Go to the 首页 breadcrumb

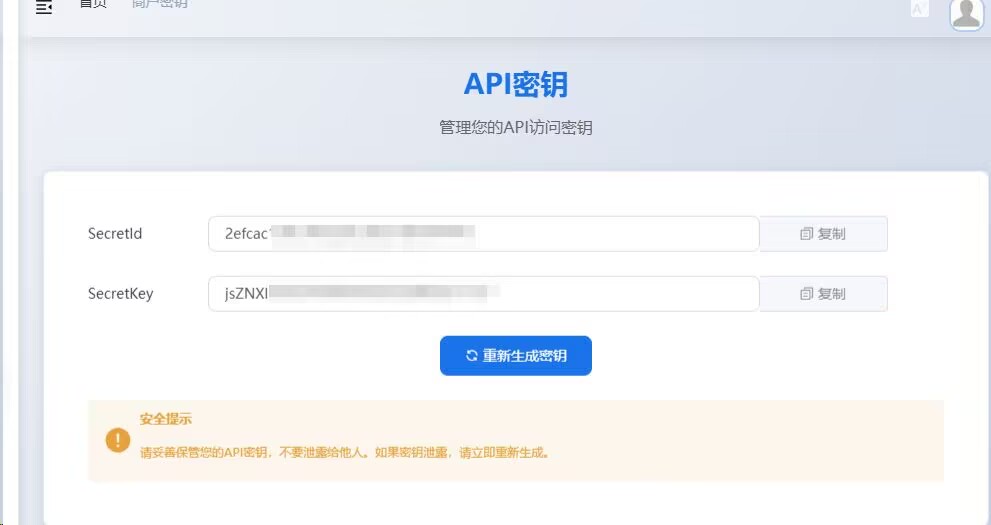(x=93, y=4)
